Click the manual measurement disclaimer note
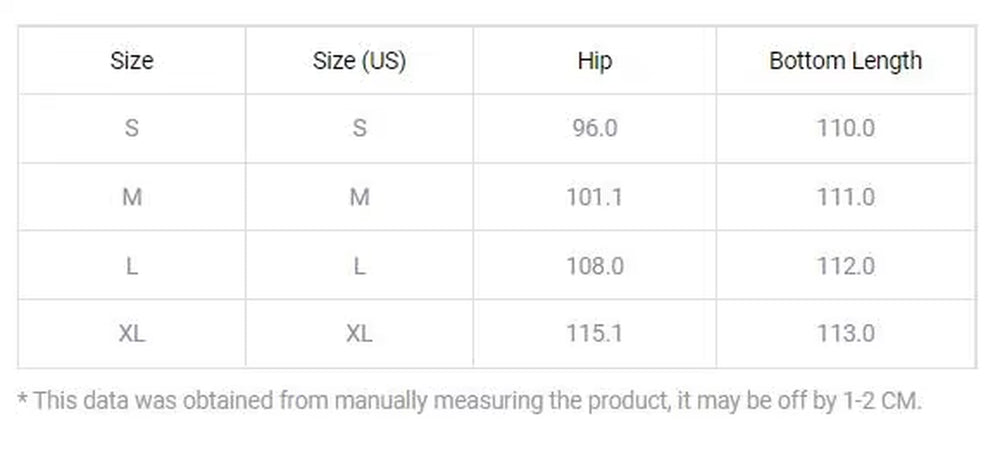This screenshot has height=452, width=1000. click(469, 401)
